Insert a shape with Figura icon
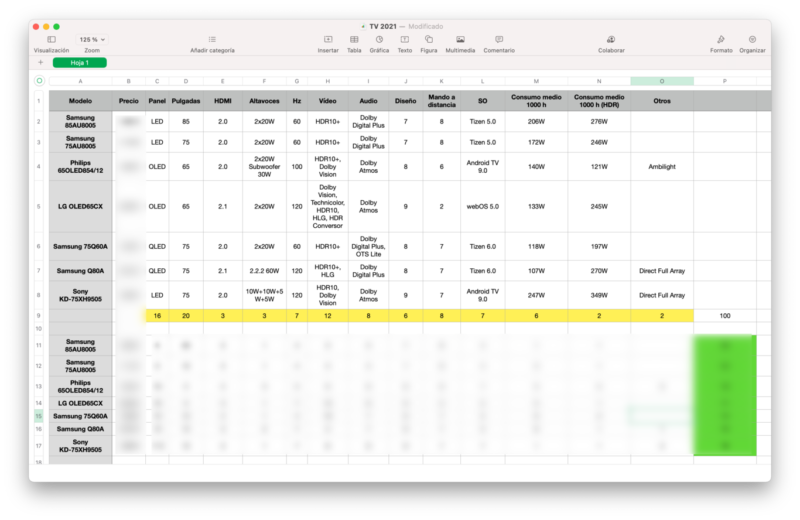This screenshot has height=520, width=800. click(428, 40)
